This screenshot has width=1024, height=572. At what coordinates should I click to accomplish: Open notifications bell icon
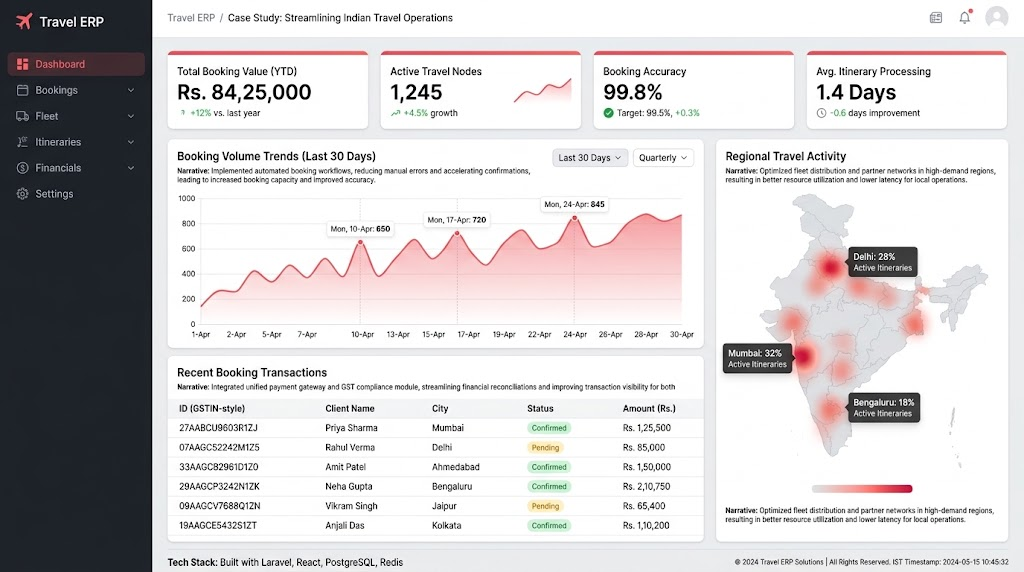[x=965, y=18]
